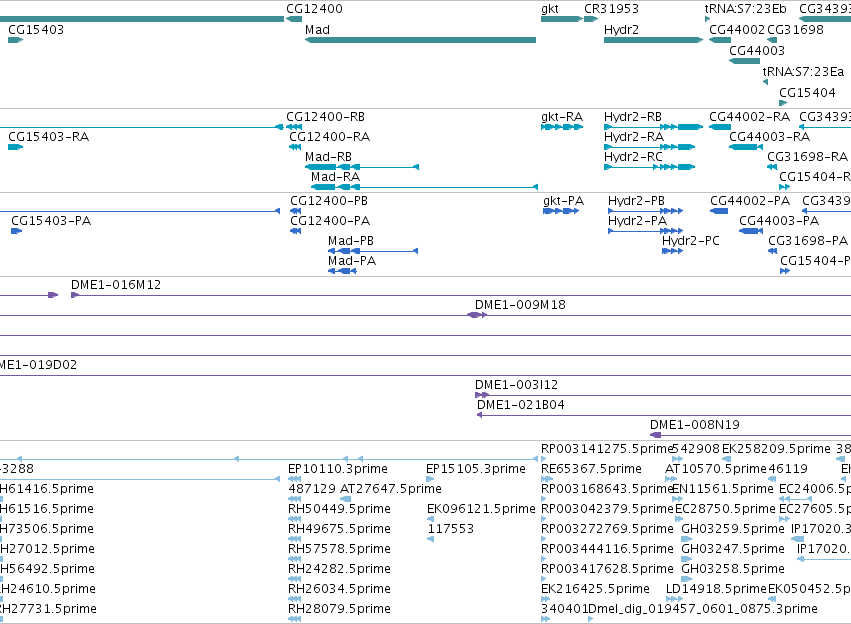This screenshot has height=624, width=851.
Task: Select the CG12400-RA transcript
Action: tap(295, 147)
